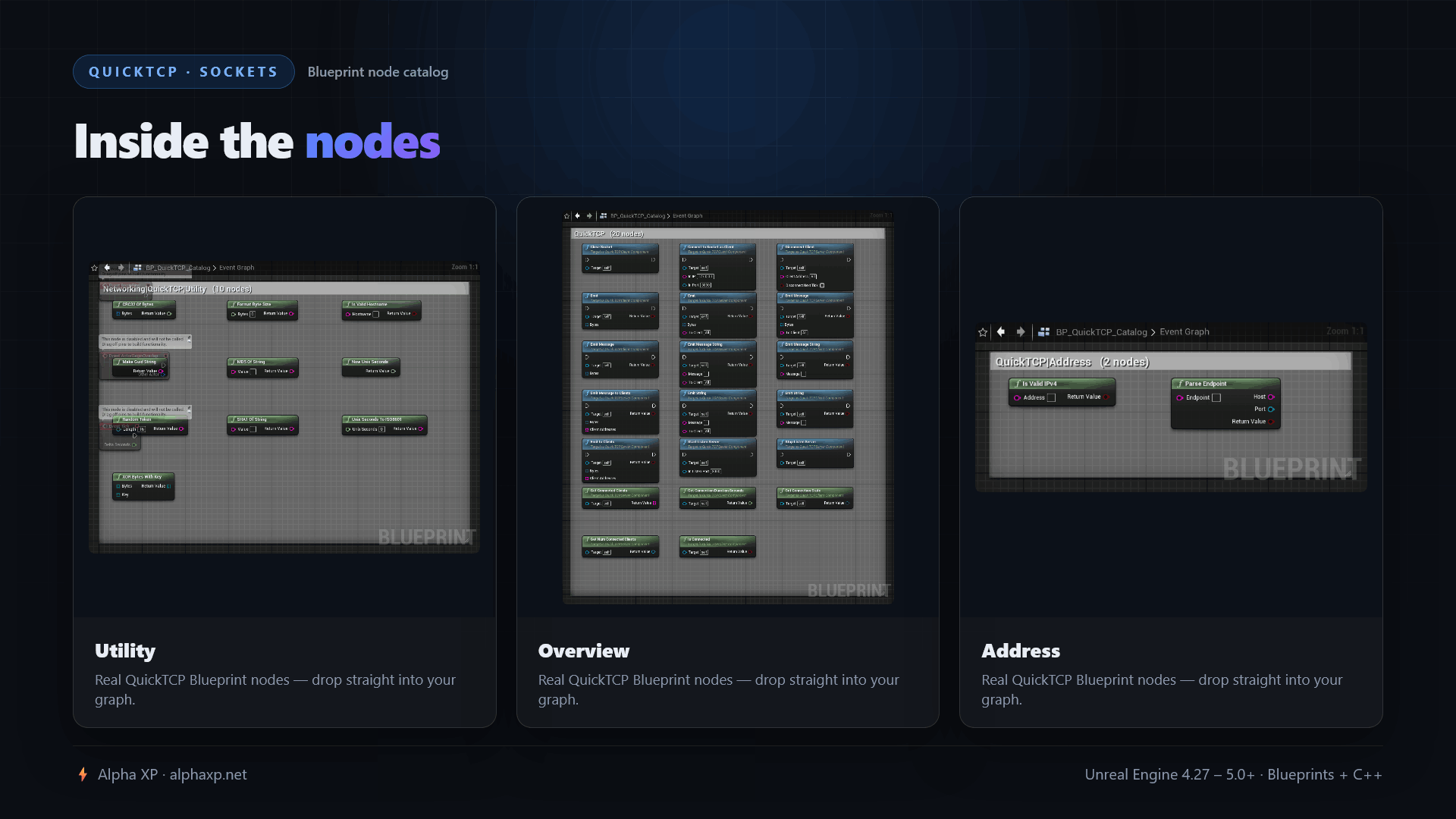Select the Format Byte Size node title
Screen dimensions: 1456x819
pos(254,304)
